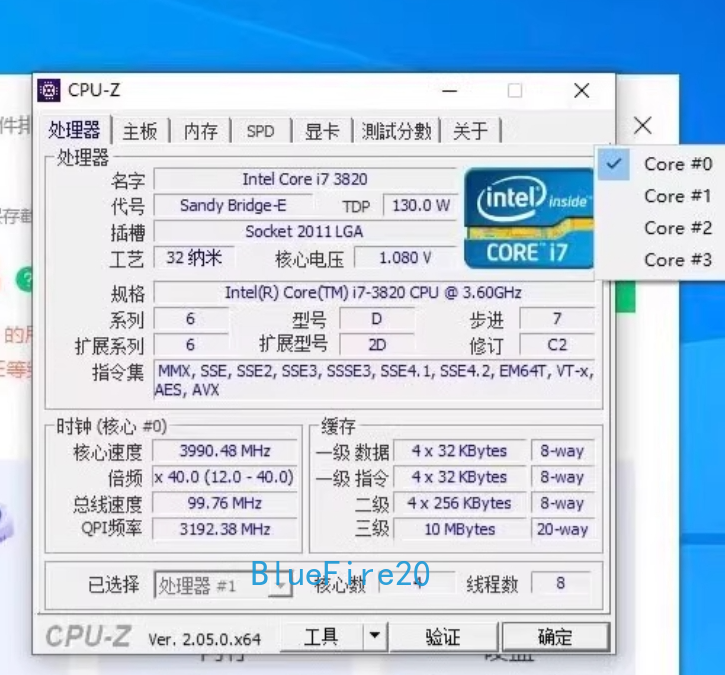Screen dimensions: 725x675
Task: Click the Intel Core i7 logo badge
Action: point(529,218)
